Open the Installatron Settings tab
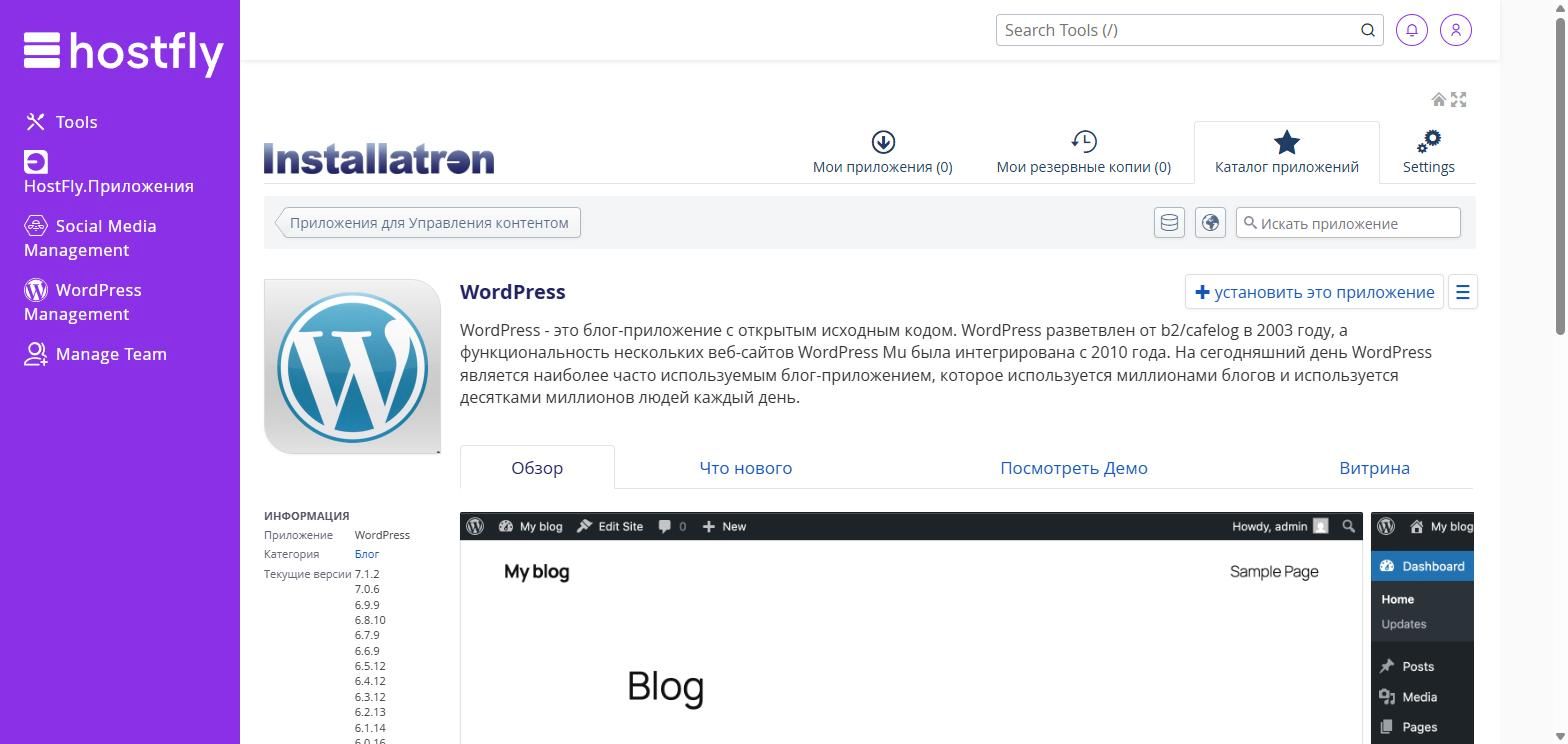 tap(1428, 153)
